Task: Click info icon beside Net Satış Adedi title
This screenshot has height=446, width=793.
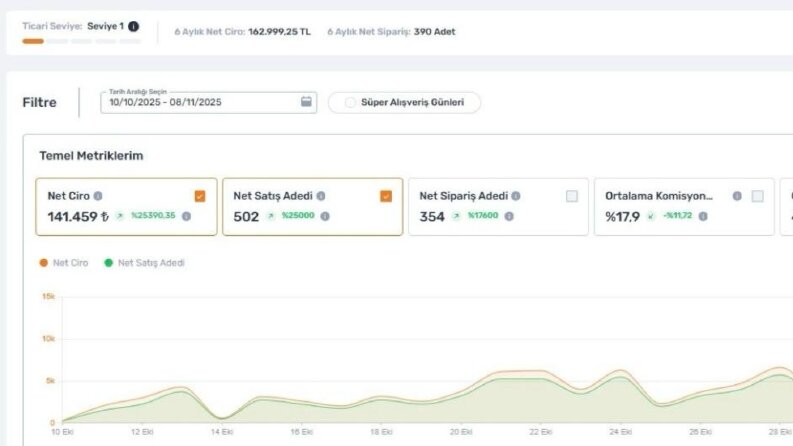Action: pos(321,196)
